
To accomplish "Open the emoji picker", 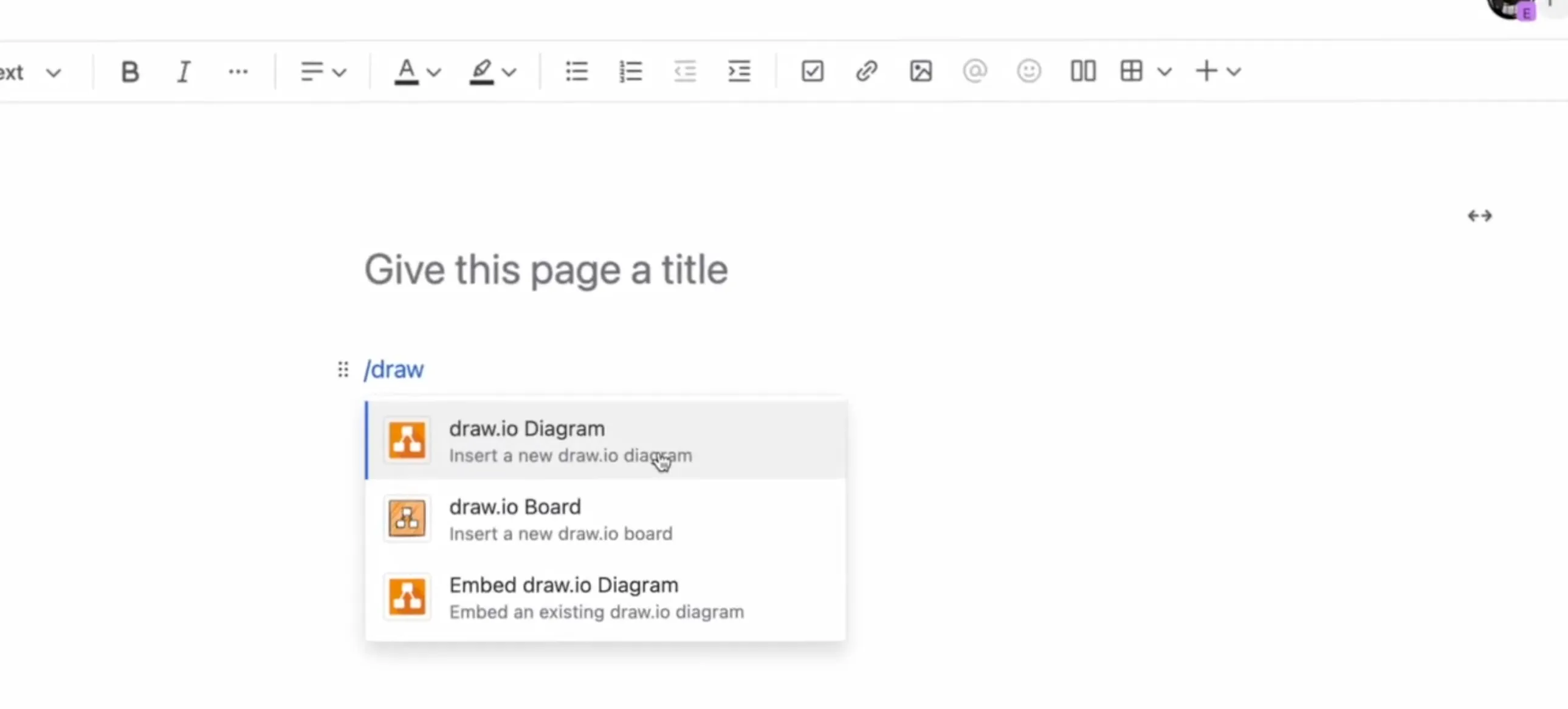I will (1028, 71).
